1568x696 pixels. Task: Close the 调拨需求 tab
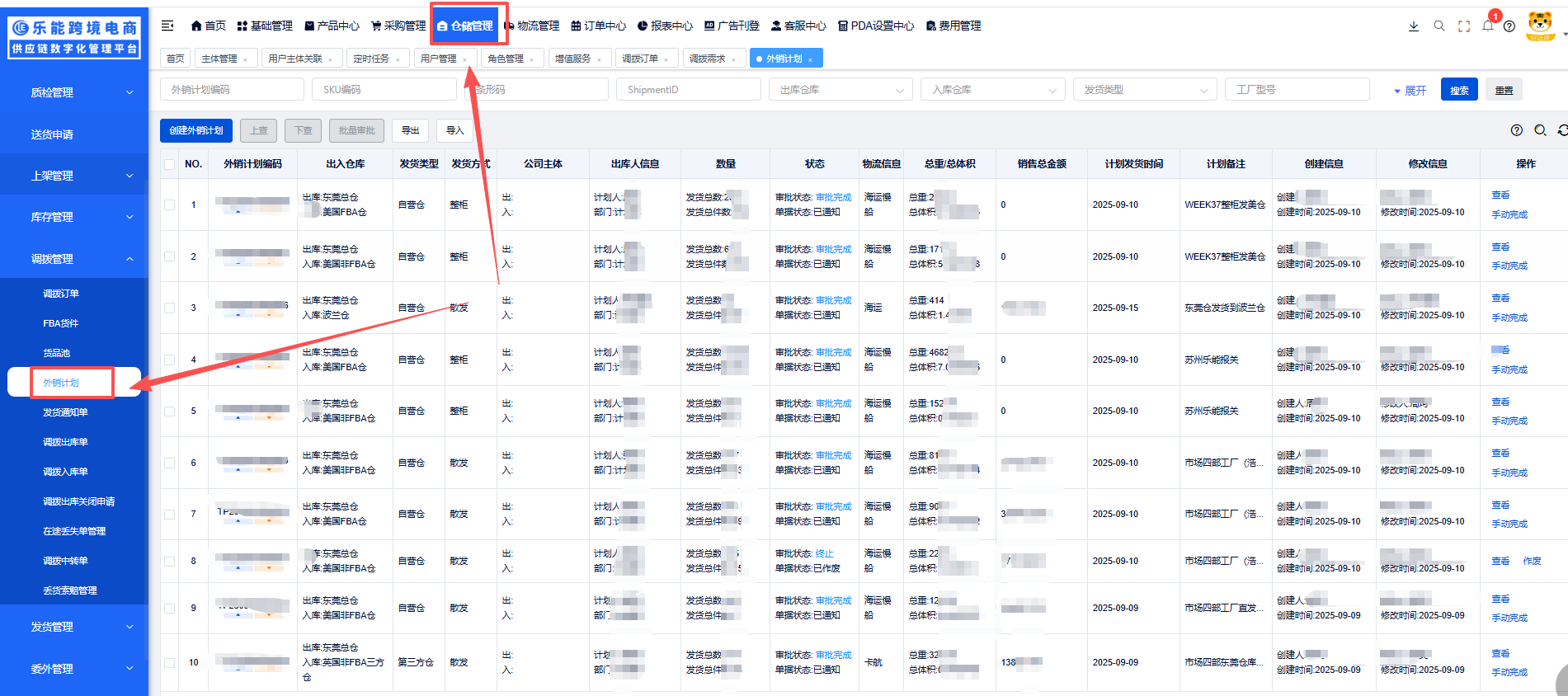point(733,59)
